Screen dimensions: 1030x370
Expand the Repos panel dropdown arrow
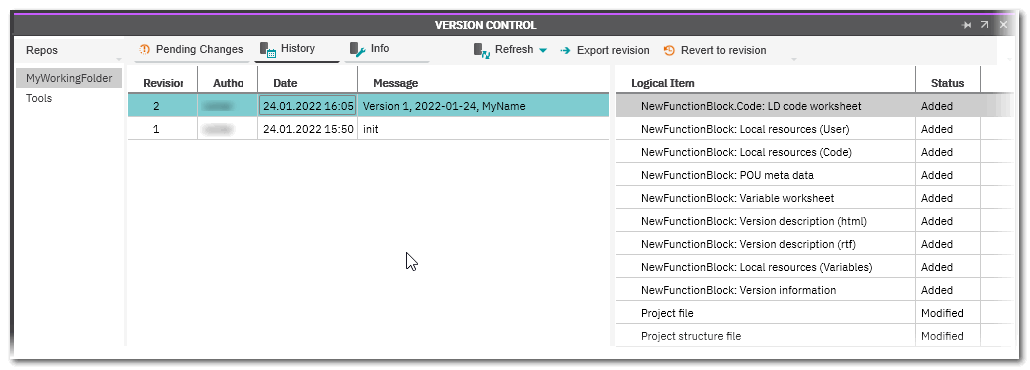pyautogui.click(x=119, y=60)
